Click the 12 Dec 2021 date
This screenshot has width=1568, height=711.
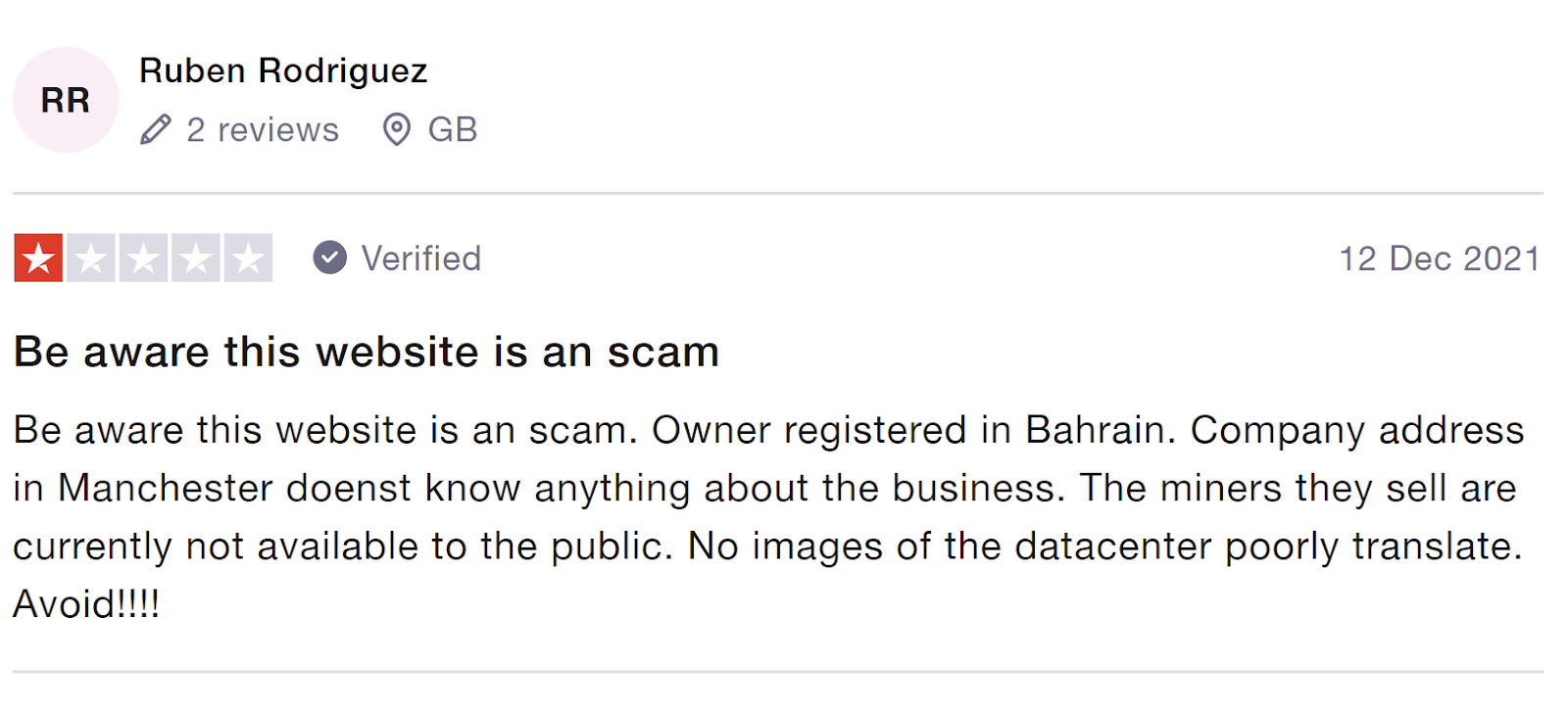pyautogui.click(x=1439, y=259)
